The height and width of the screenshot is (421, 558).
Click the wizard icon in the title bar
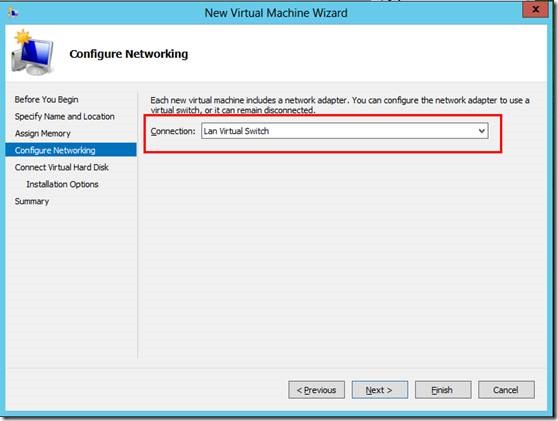click(13, 13)
